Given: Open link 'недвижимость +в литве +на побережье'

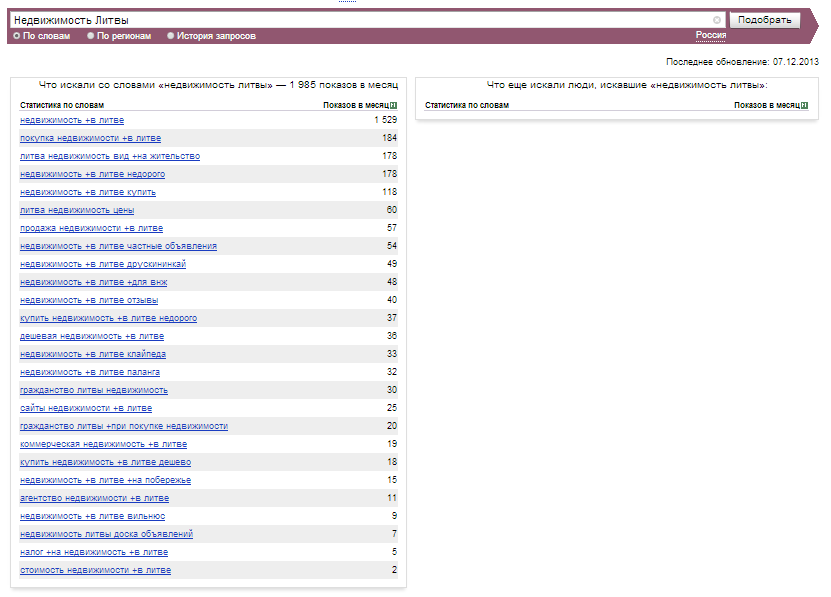Looking at the screenshot, I should click(106, 481).
